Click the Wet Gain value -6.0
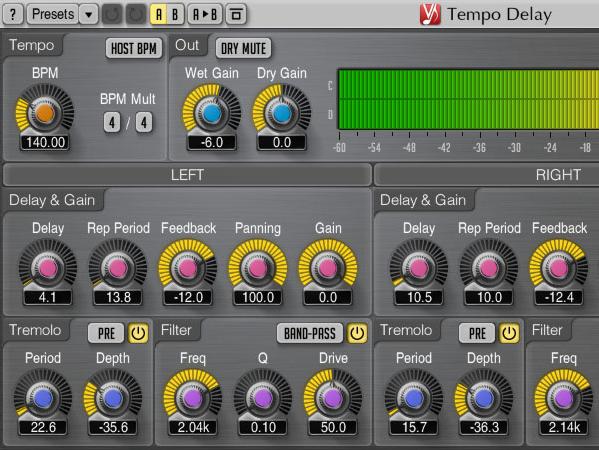599x450 pixels. (212, 142)
